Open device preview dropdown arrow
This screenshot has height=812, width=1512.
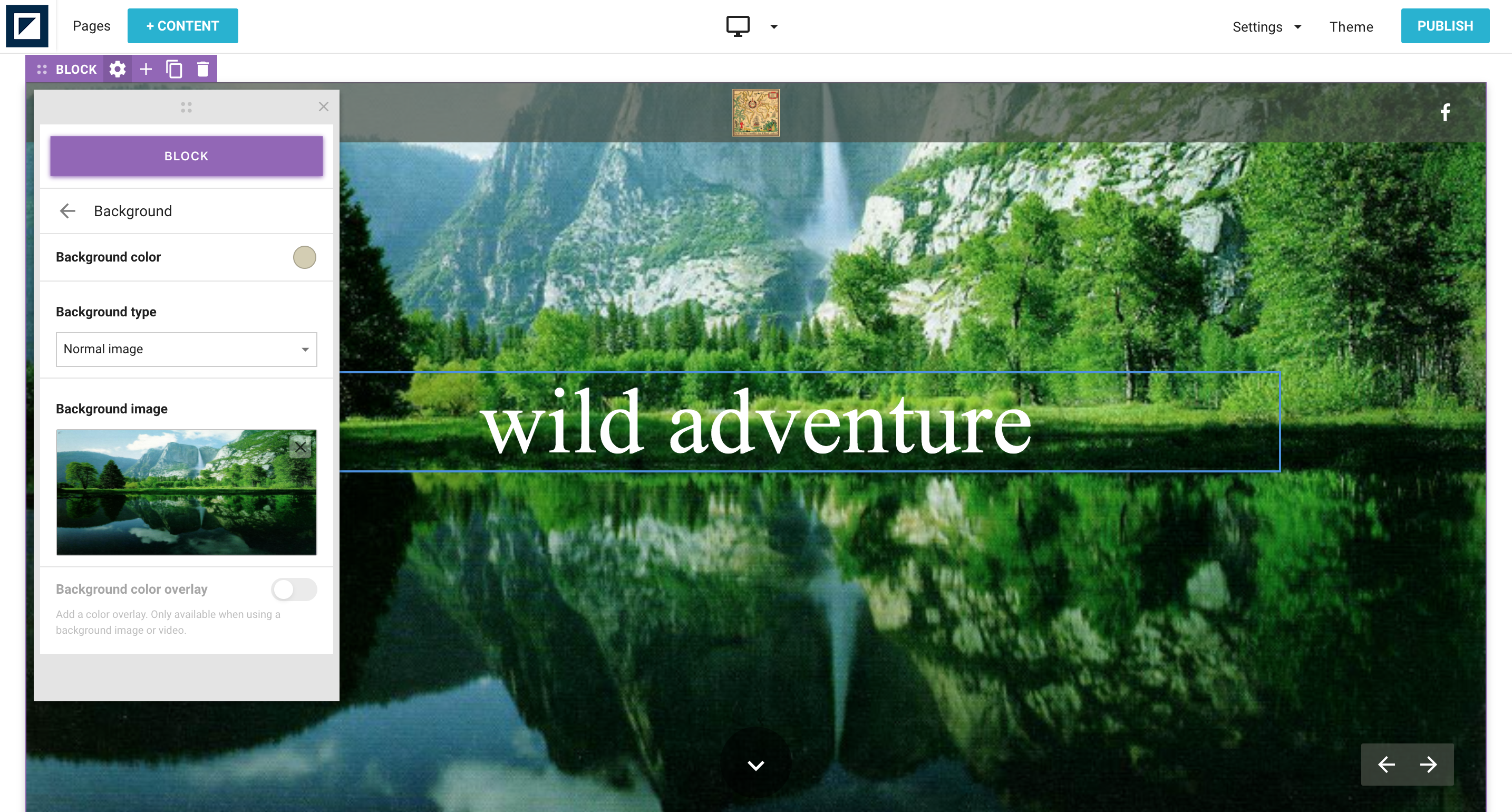(x=773, y=26)
